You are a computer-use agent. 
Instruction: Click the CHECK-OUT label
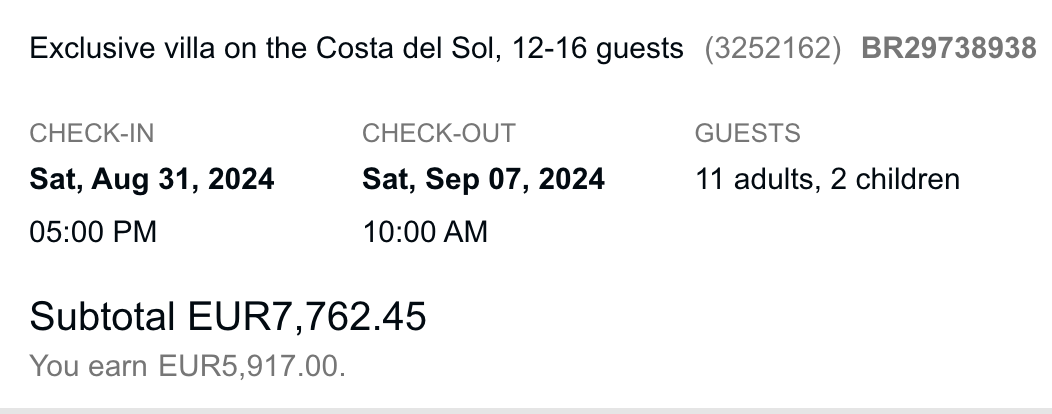439,133
